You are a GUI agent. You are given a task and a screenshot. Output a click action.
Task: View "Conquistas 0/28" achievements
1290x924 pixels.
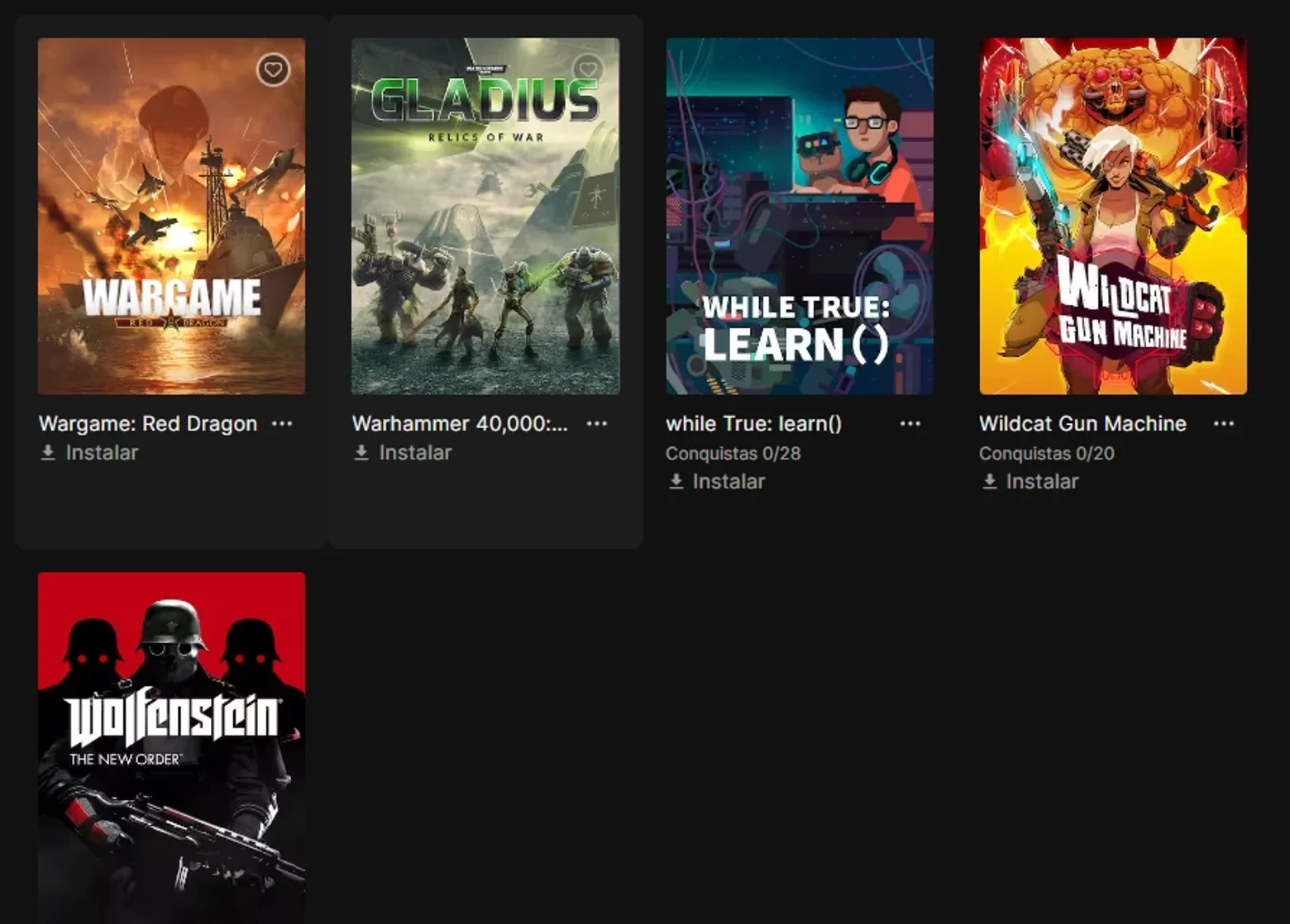pos(733,453)
